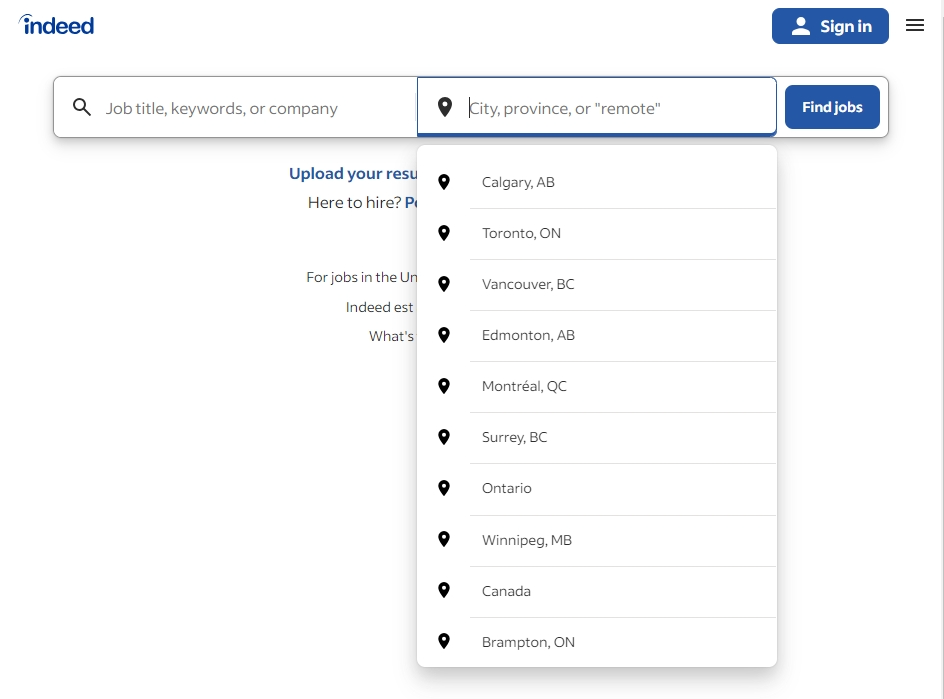Screen dimensions: 944x699
Task: Open the hamburger menu icon
Action: click(915, 26)
